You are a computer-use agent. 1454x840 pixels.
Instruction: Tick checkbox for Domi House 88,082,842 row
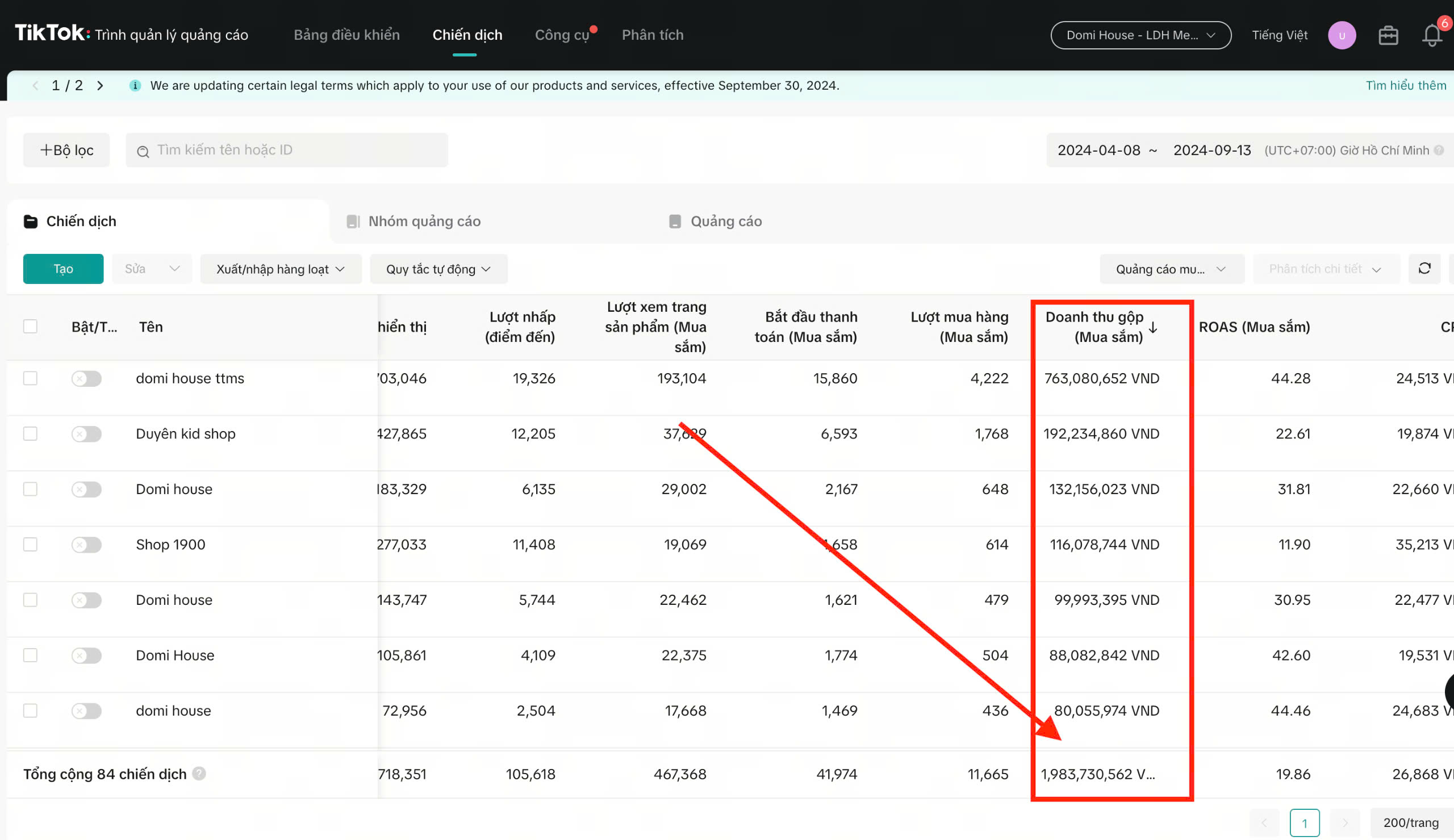pos(30,655)
